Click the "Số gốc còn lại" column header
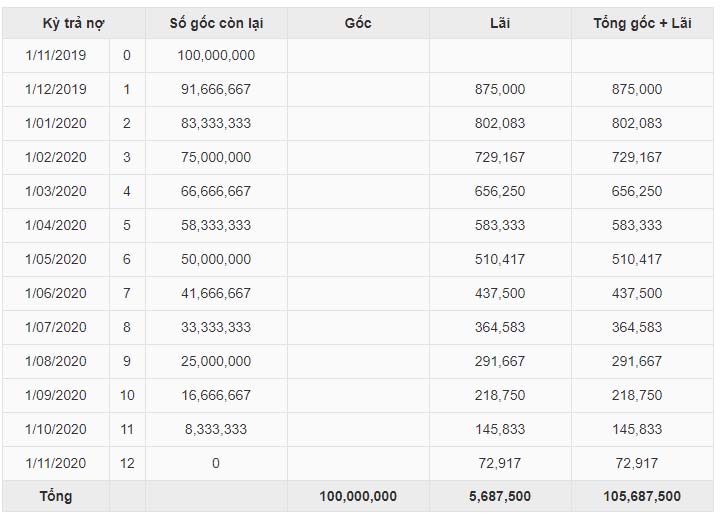 (216, 23)
